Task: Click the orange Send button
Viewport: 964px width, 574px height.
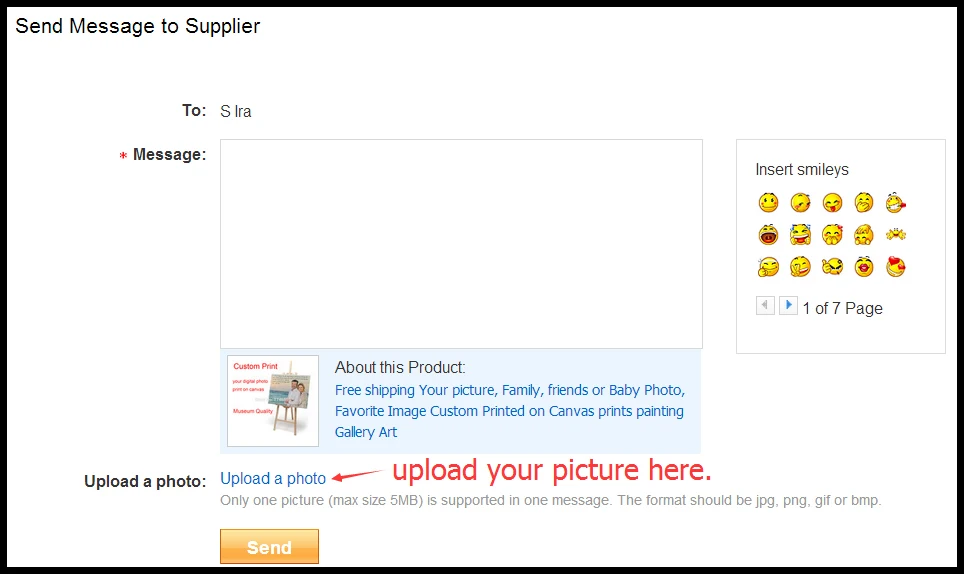Action: 269,546
